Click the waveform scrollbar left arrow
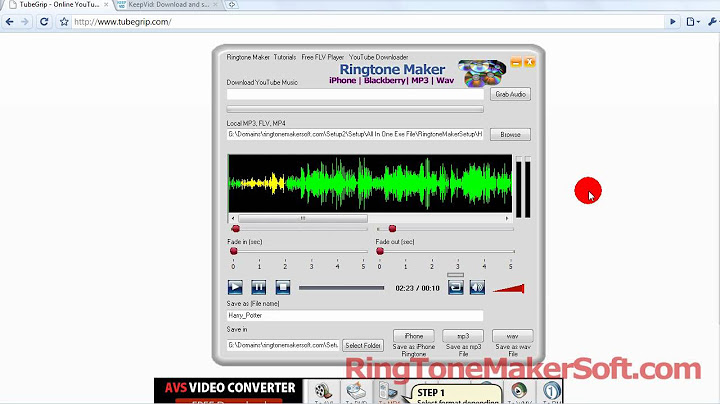 [233, 219]
